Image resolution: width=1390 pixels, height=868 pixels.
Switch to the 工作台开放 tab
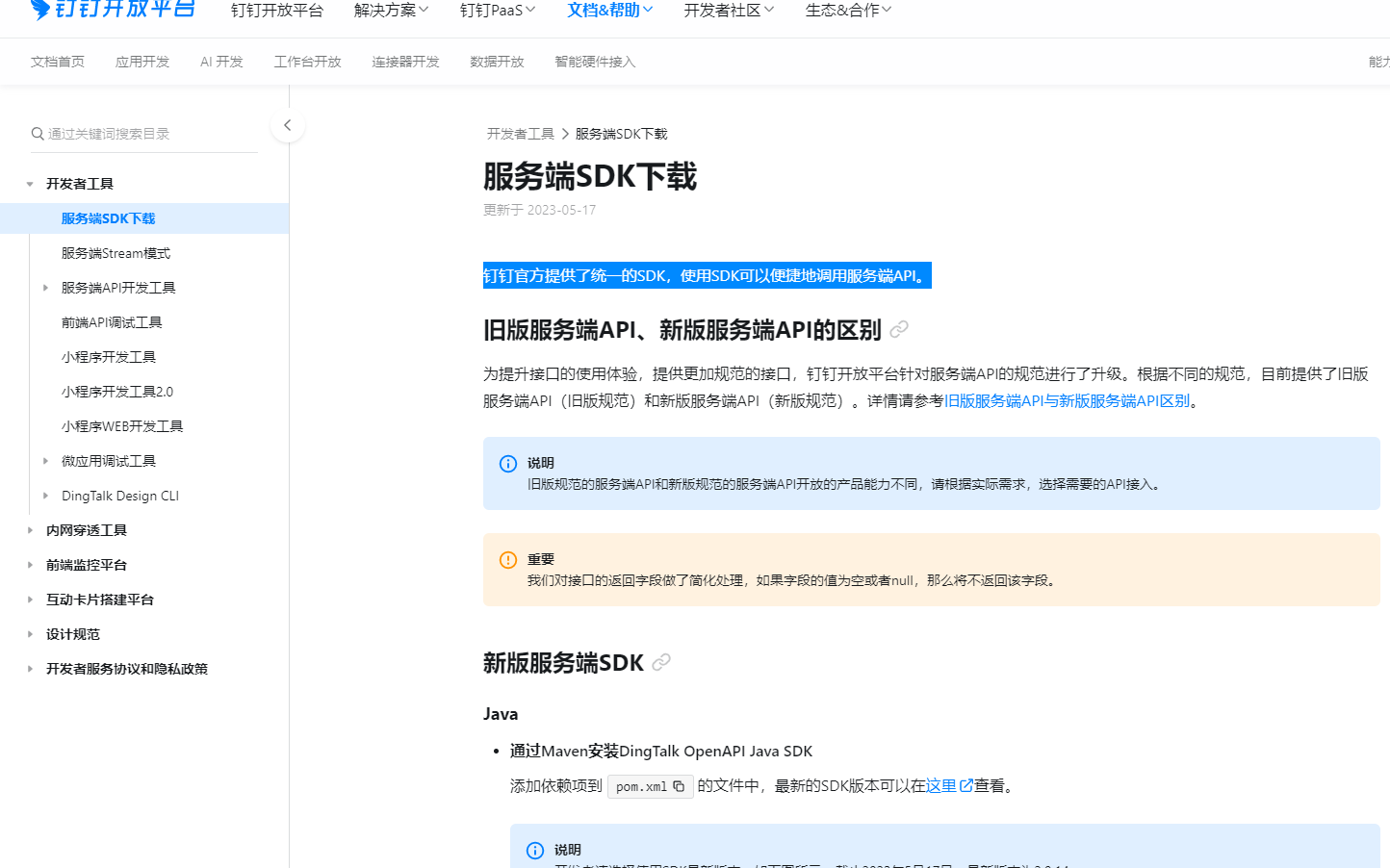(308, 62)
